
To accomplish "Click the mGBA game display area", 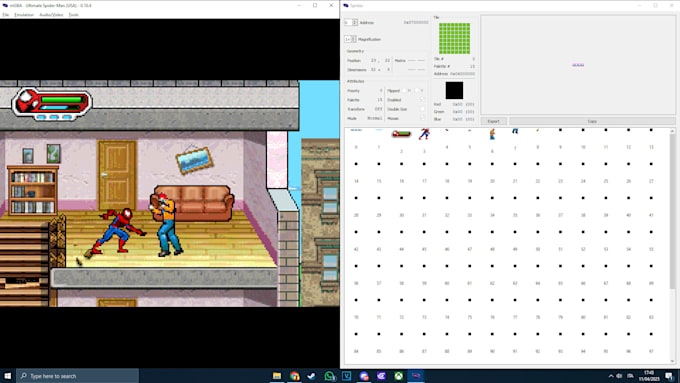I will [x=170, y=193].
